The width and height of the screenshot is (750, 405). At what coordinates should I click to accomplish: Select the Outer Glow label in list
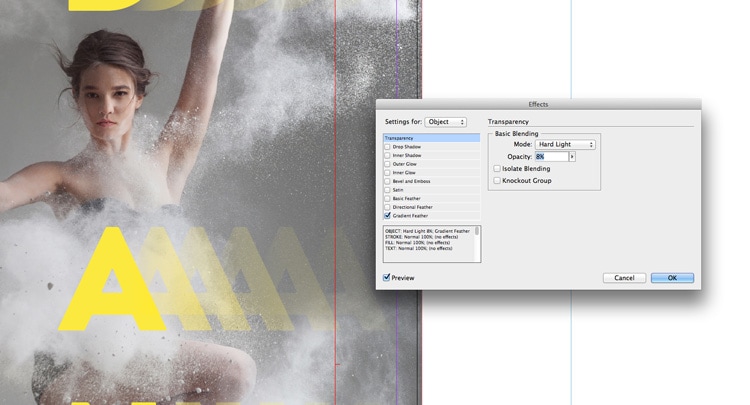(405, 164)
